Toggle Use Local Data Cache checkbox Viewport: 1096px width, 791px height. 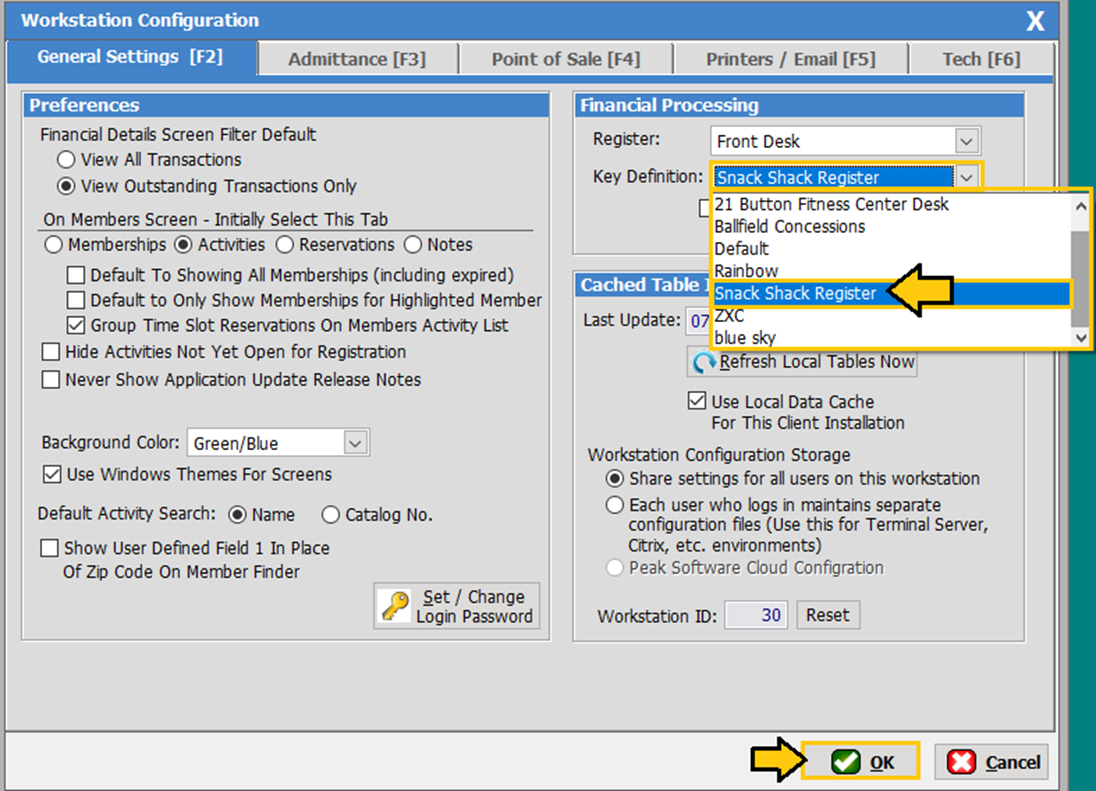coord(697,402)
